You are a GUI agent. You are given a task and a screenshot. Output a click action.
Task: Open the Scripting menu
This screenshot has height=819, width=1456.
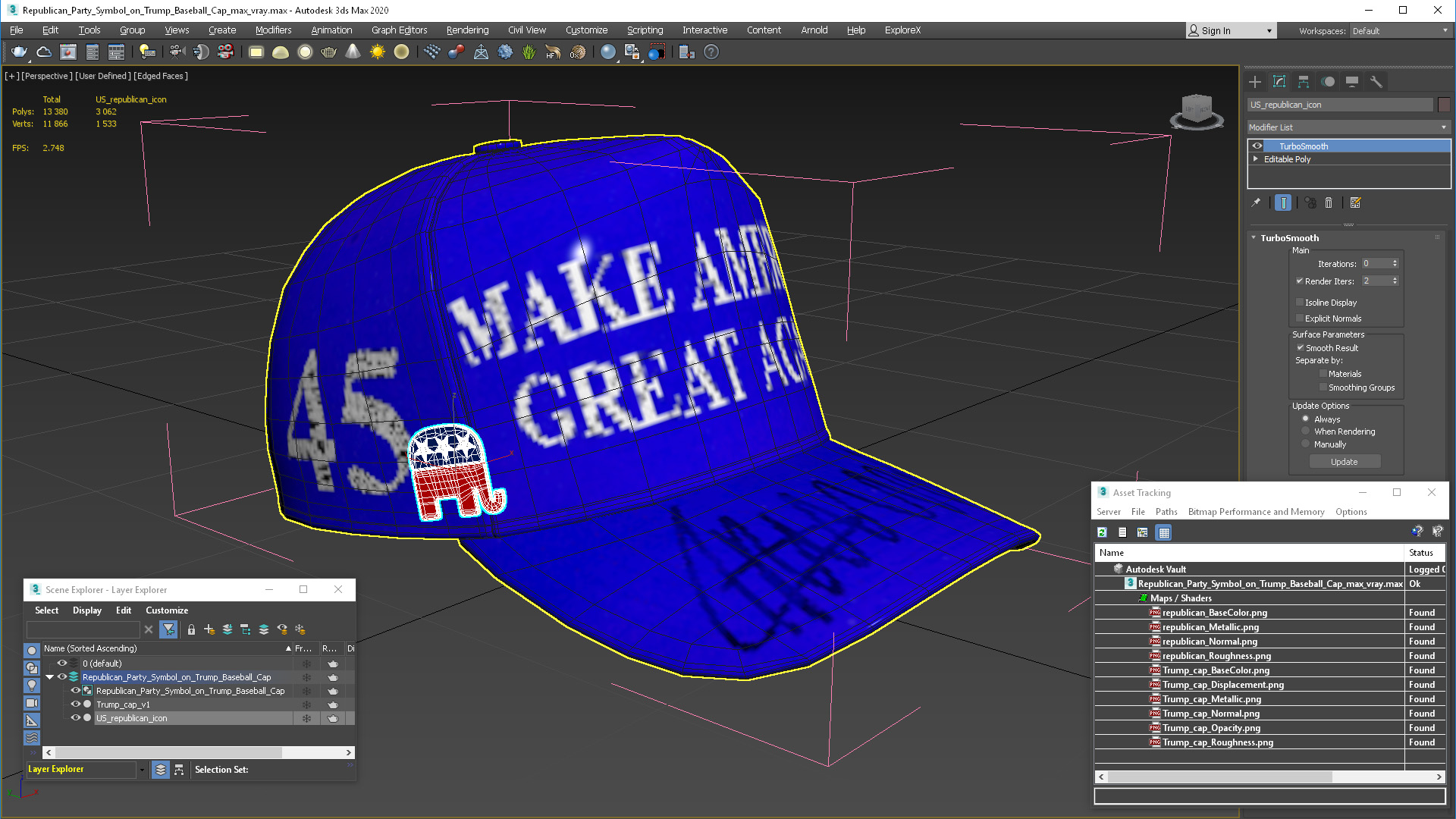point(645,30)
